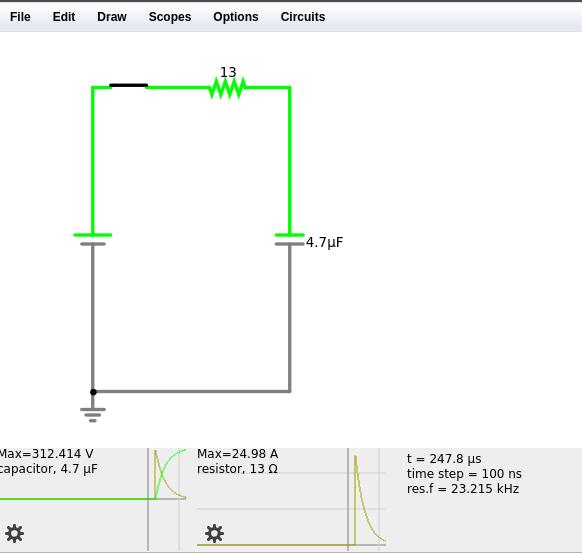This screenshot has height=553, width=582.
Task: Open the File menu
Action: 20,17
